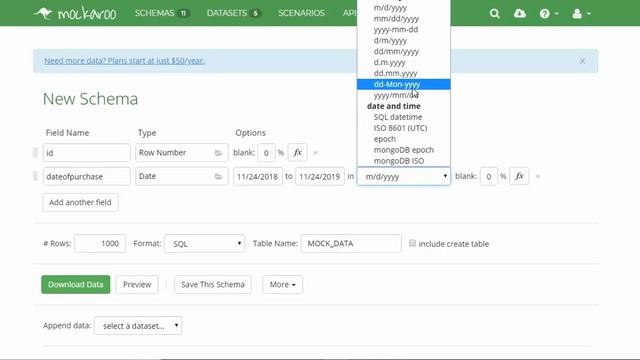Image resolution: width=640 pixels, height=360 pixels.
Task: Open type chooser for Row Number field
Action: [x=218, y=153]
